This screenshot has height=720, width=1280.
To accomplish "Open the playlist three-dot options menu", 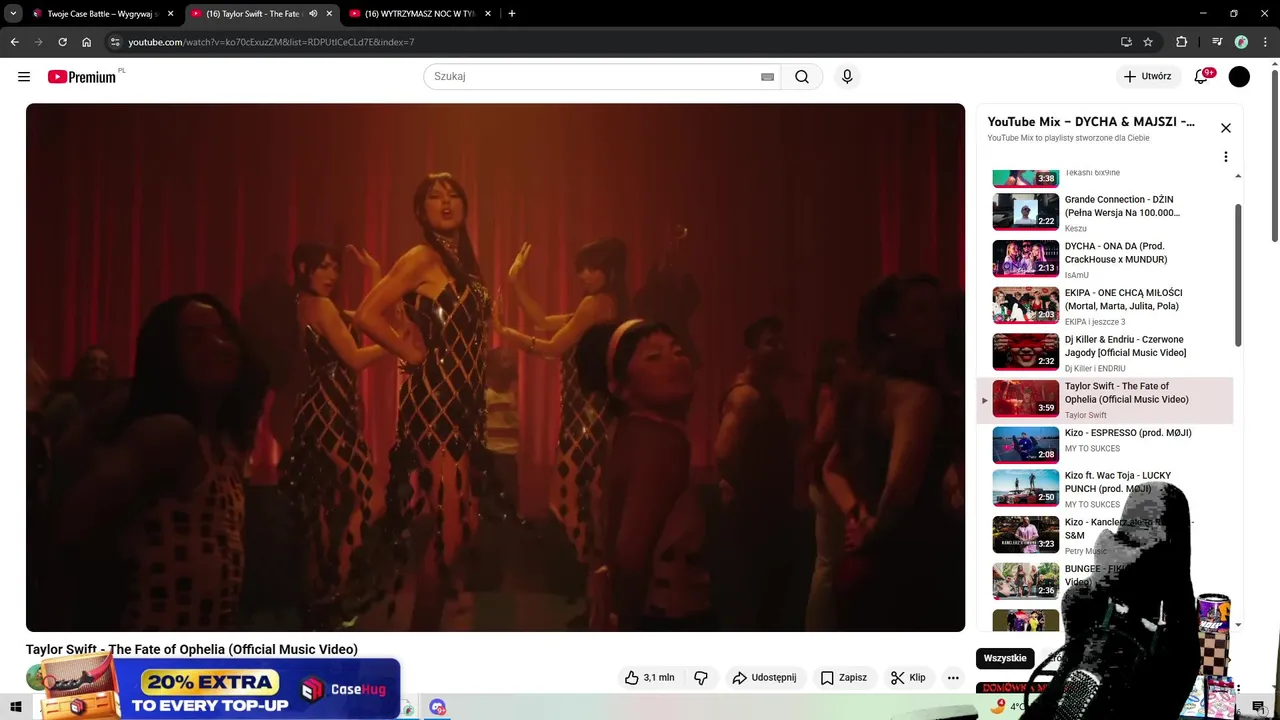I will tap(1226, 157).
